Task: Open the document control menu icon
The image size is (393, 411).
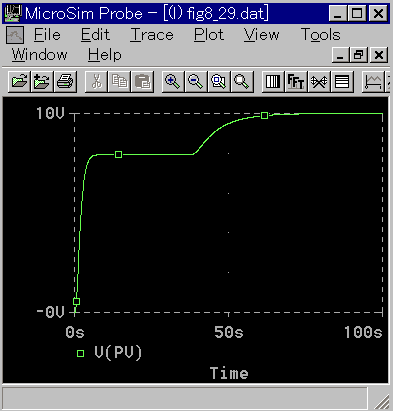Action: [x=15, y=35]
